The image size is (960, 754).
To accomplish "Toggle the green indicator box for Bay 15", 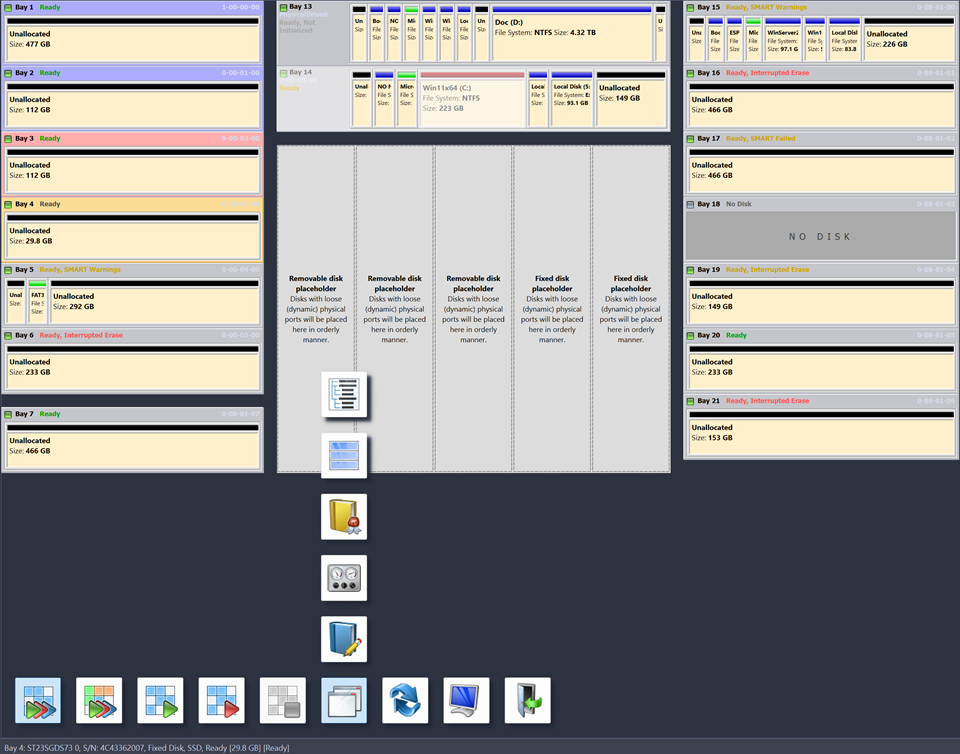I will 691,8.
